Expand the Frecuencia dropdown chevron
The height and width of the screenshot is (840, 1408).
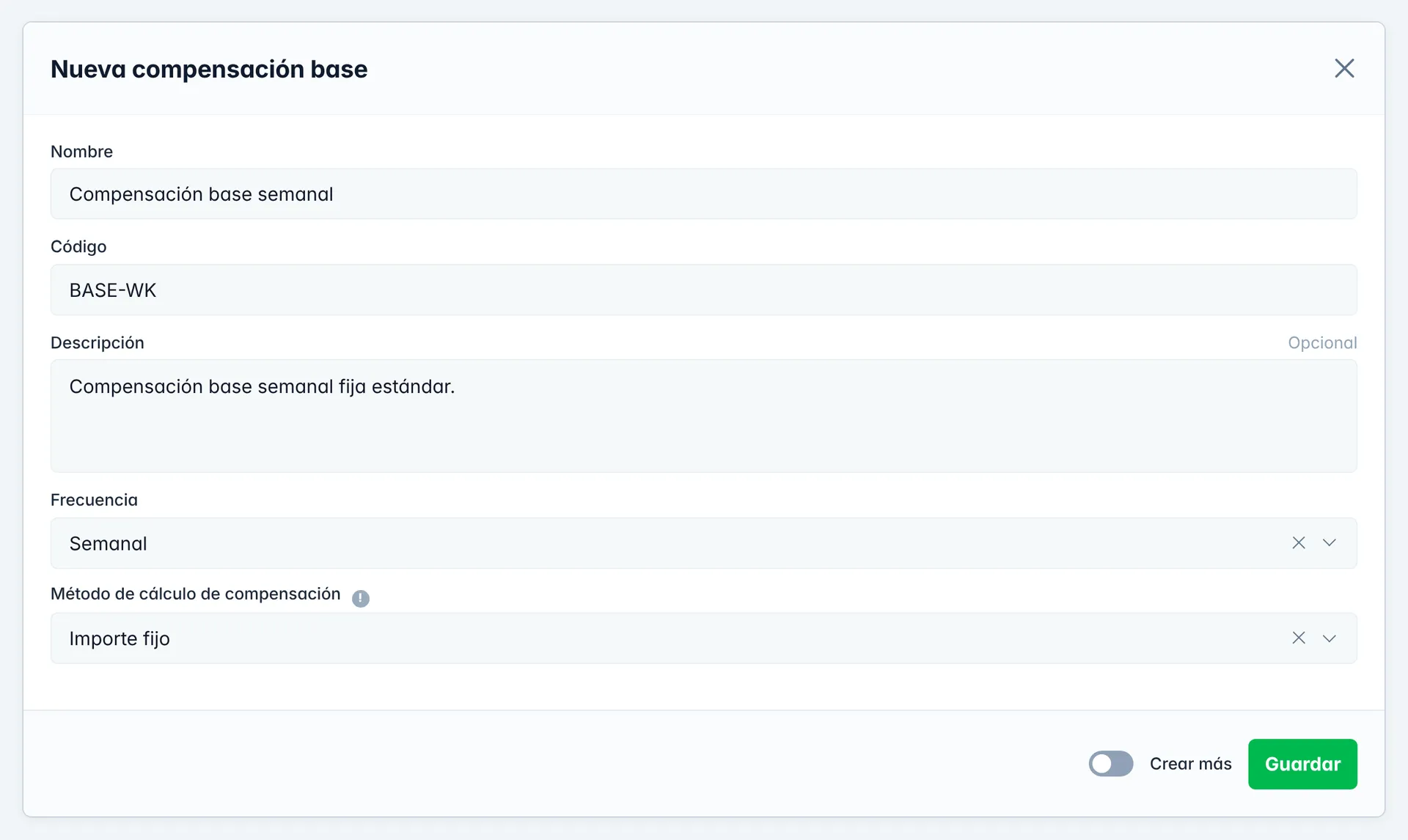click(x=1330, y=542)
